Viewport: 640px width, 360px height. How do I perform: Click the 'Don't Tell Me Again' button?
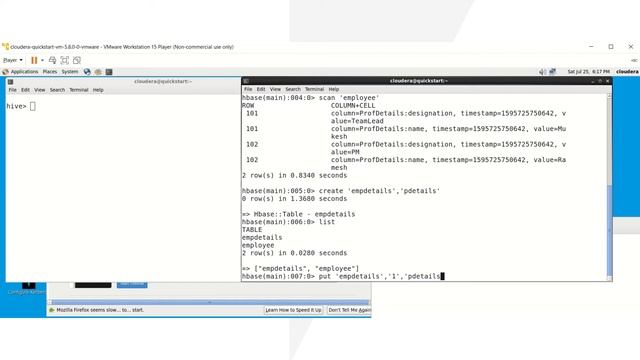tap(349, 310)
